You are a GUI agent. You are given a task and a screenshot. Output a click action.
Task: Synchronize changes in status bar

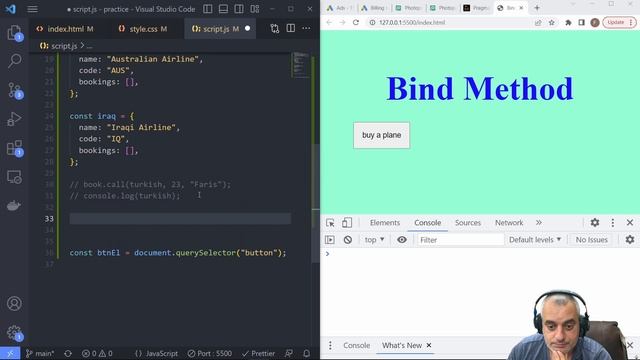[x=68, y=353]
